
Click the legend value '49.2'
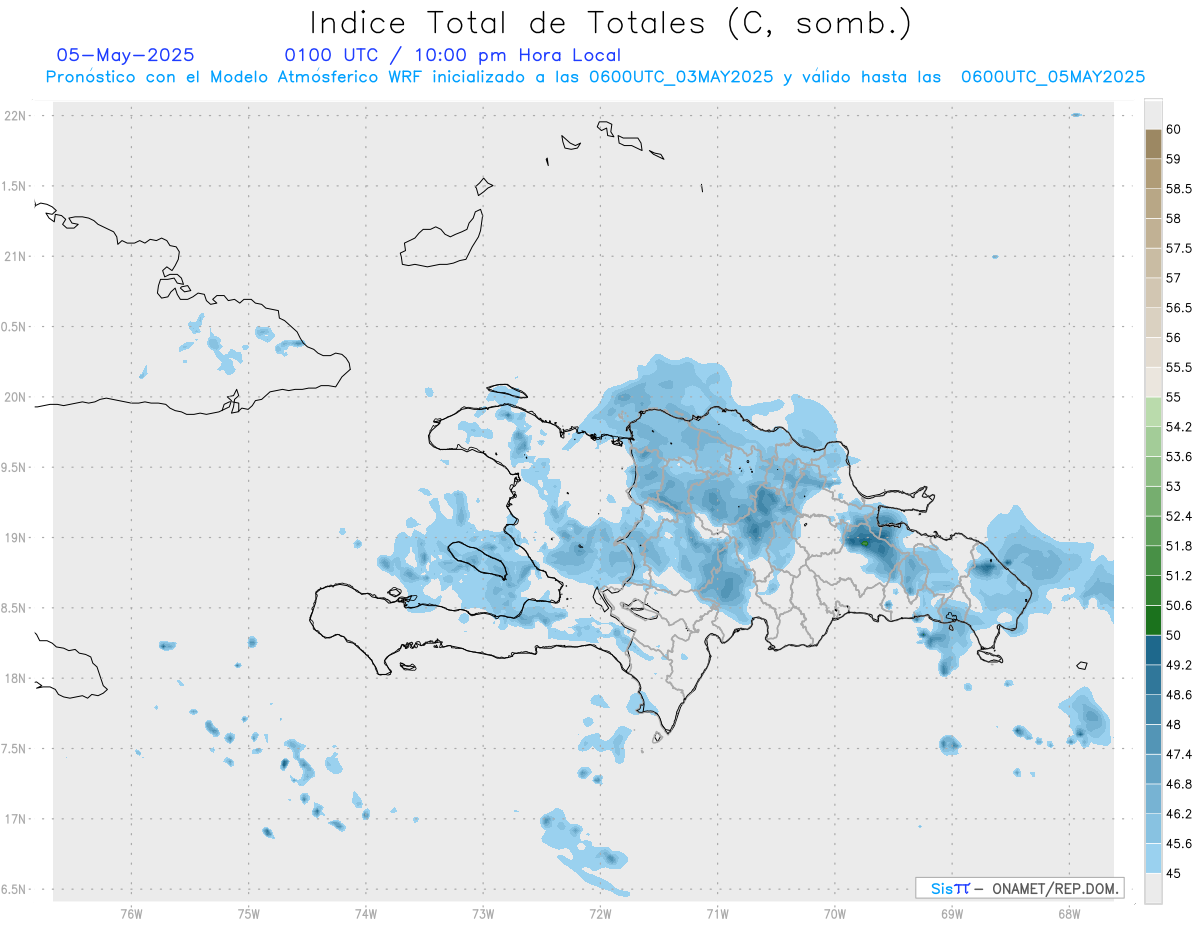pyautogui.click(x=1178, y=665)
